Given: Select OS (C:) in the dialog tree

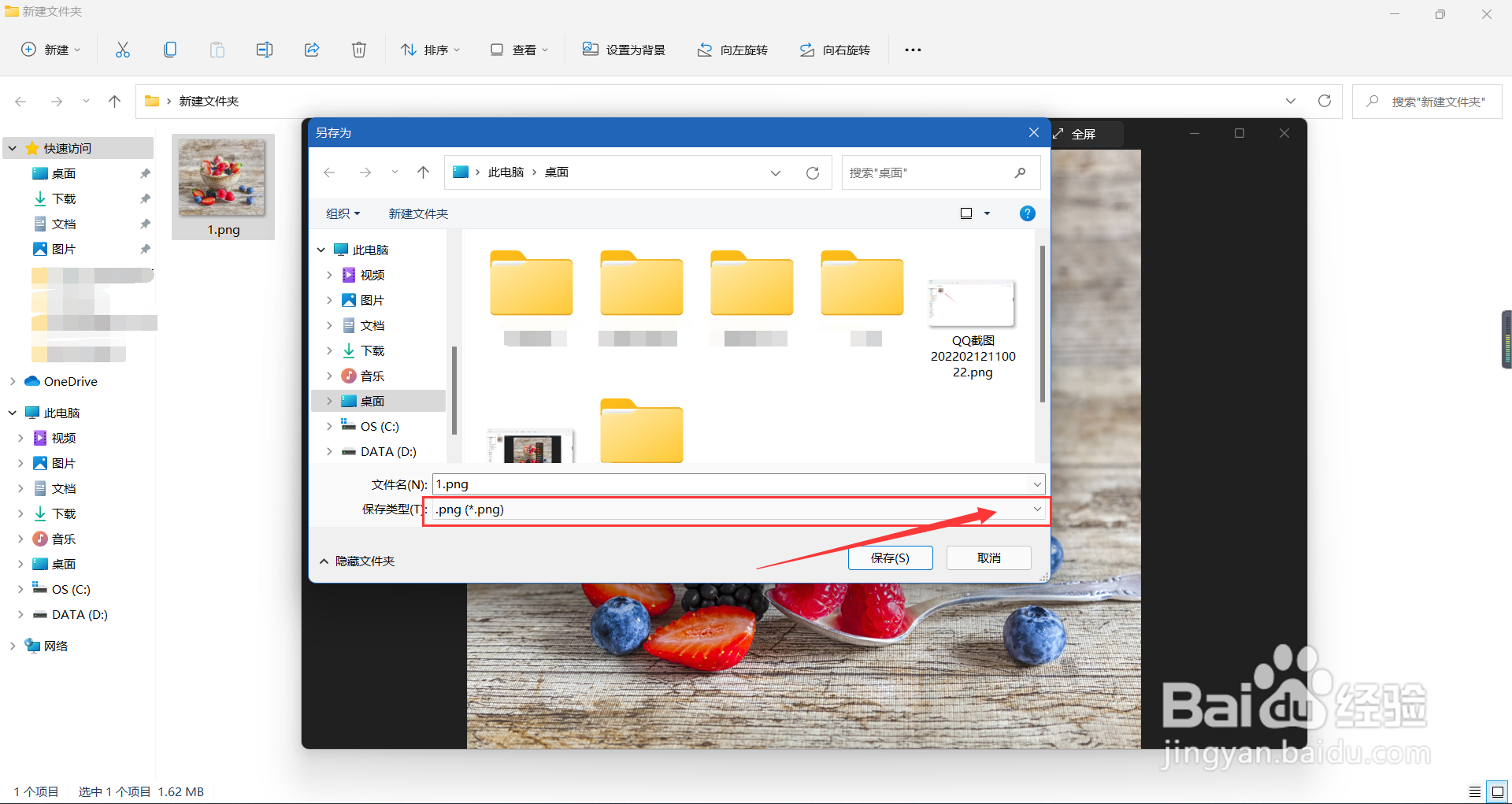Looking at the screenshot, I should coord(379,426).
